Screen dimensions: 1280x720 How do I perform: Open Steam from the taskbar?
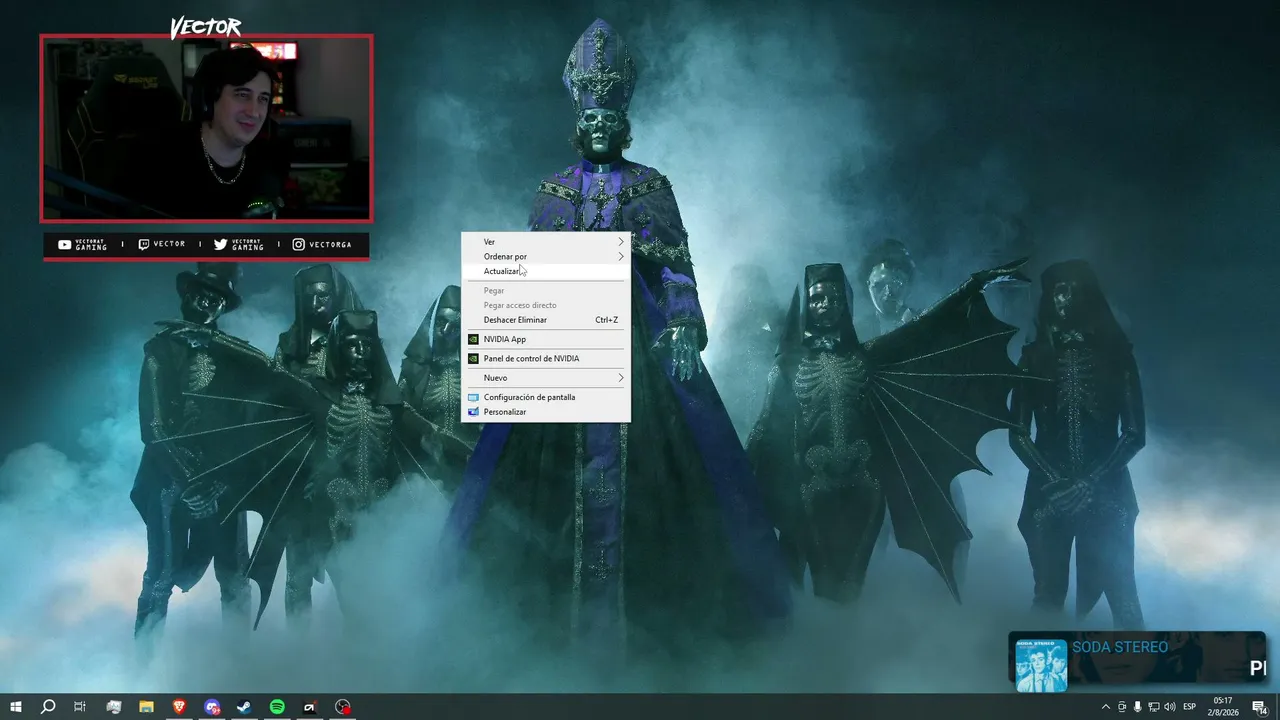pos(244,707)
